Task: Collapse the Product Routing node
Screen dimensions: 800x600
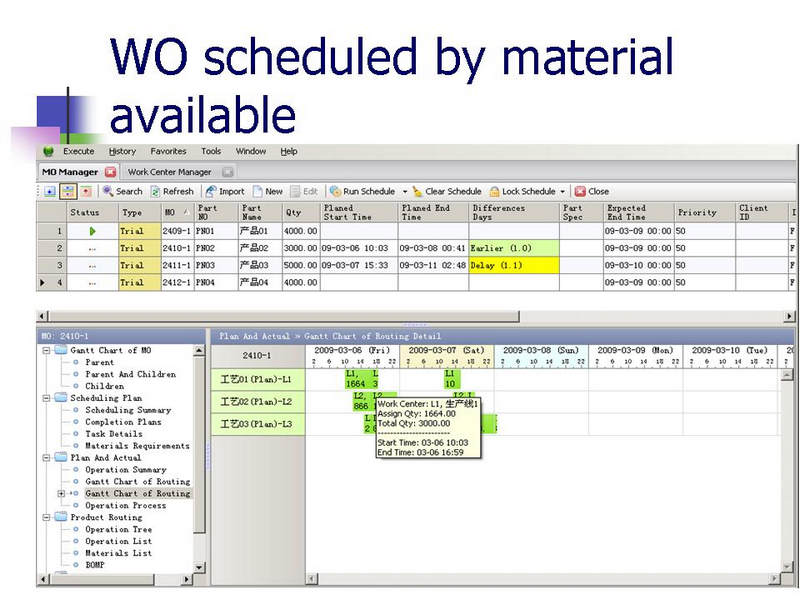Action: [46, 517]
